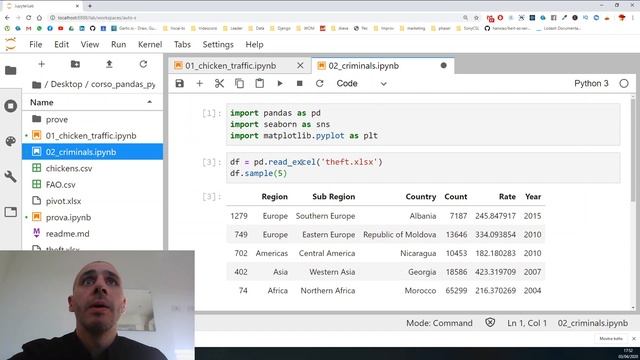
Task: Open the Settings menu
Action: [x=218, y=44]
